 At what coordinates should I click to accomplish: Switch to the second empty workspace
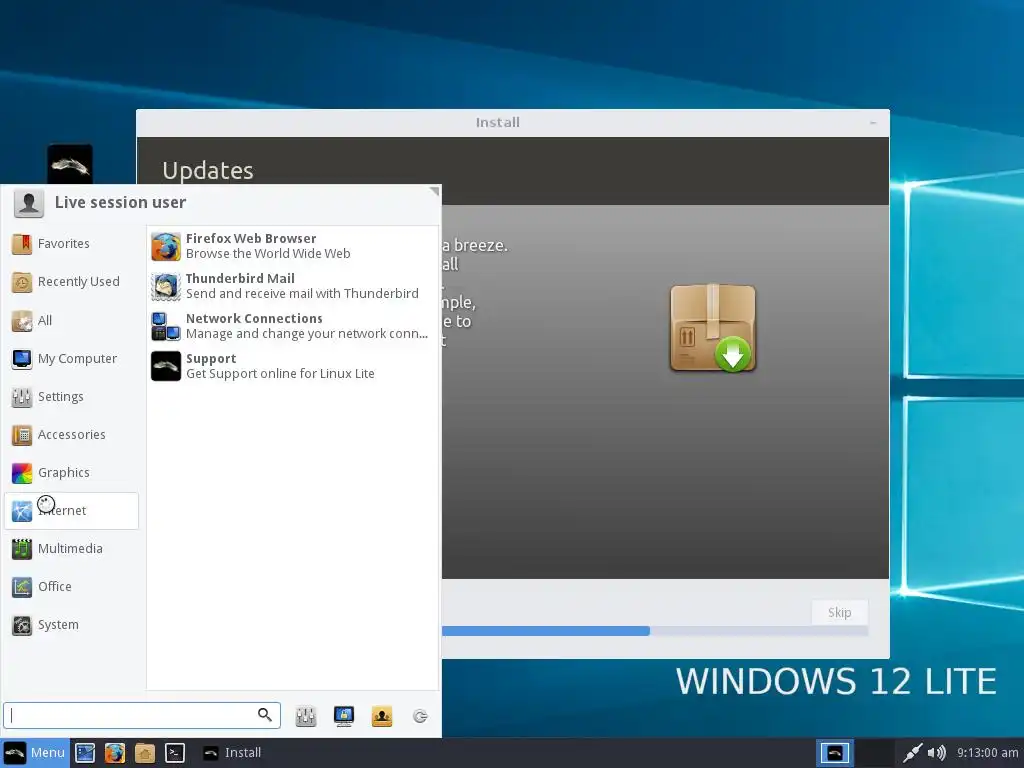[874, 753]
